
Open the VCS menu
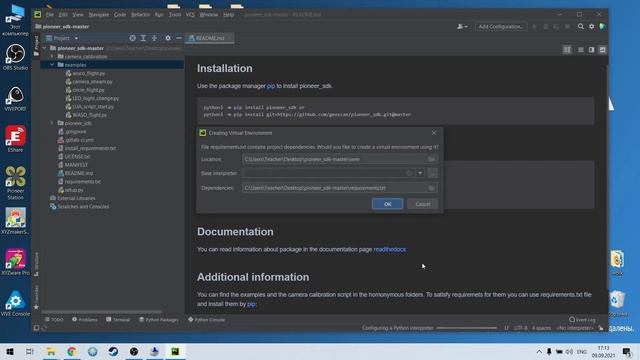pos(190,15)
